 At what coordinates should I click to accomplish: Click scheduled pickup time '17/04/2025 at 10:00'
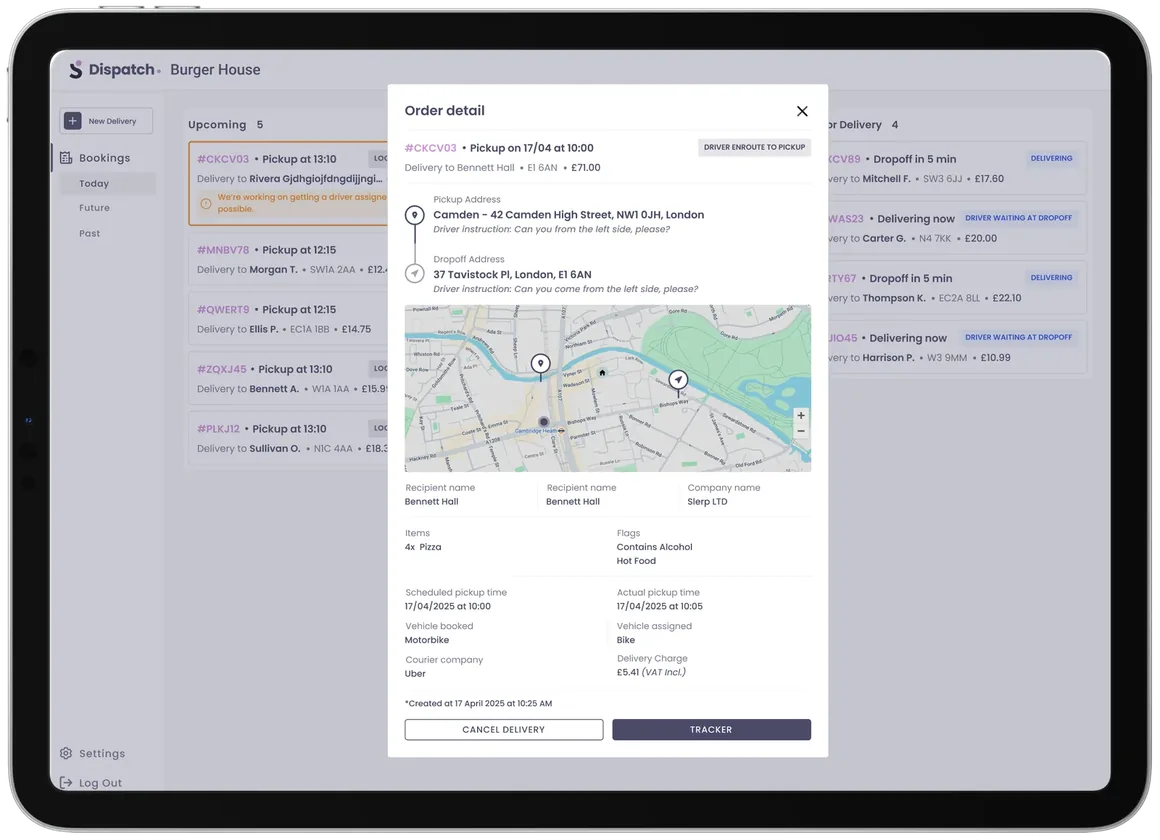(x=448, y=606)
